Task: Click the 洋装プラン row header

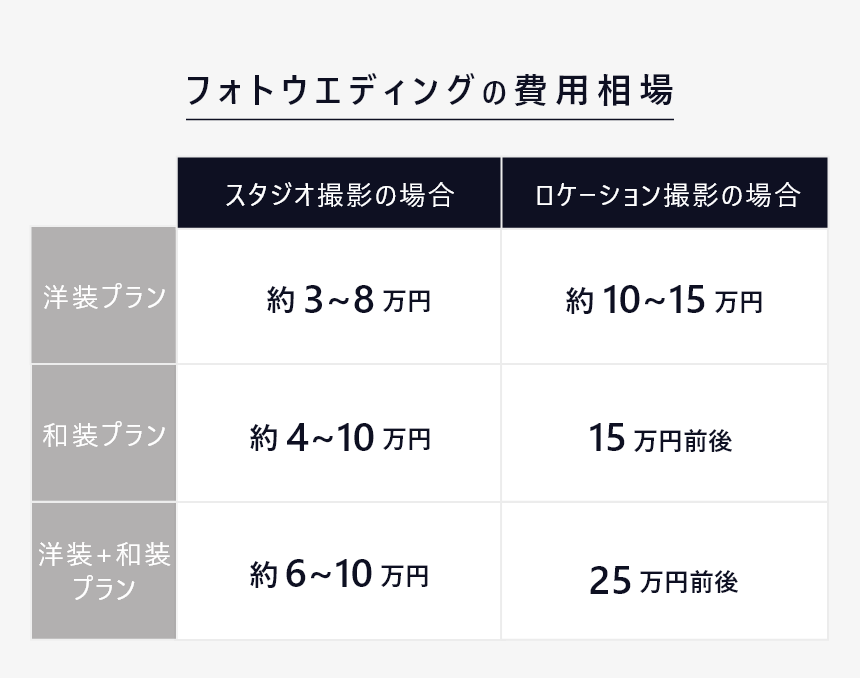Action: [x=104, y=296]
